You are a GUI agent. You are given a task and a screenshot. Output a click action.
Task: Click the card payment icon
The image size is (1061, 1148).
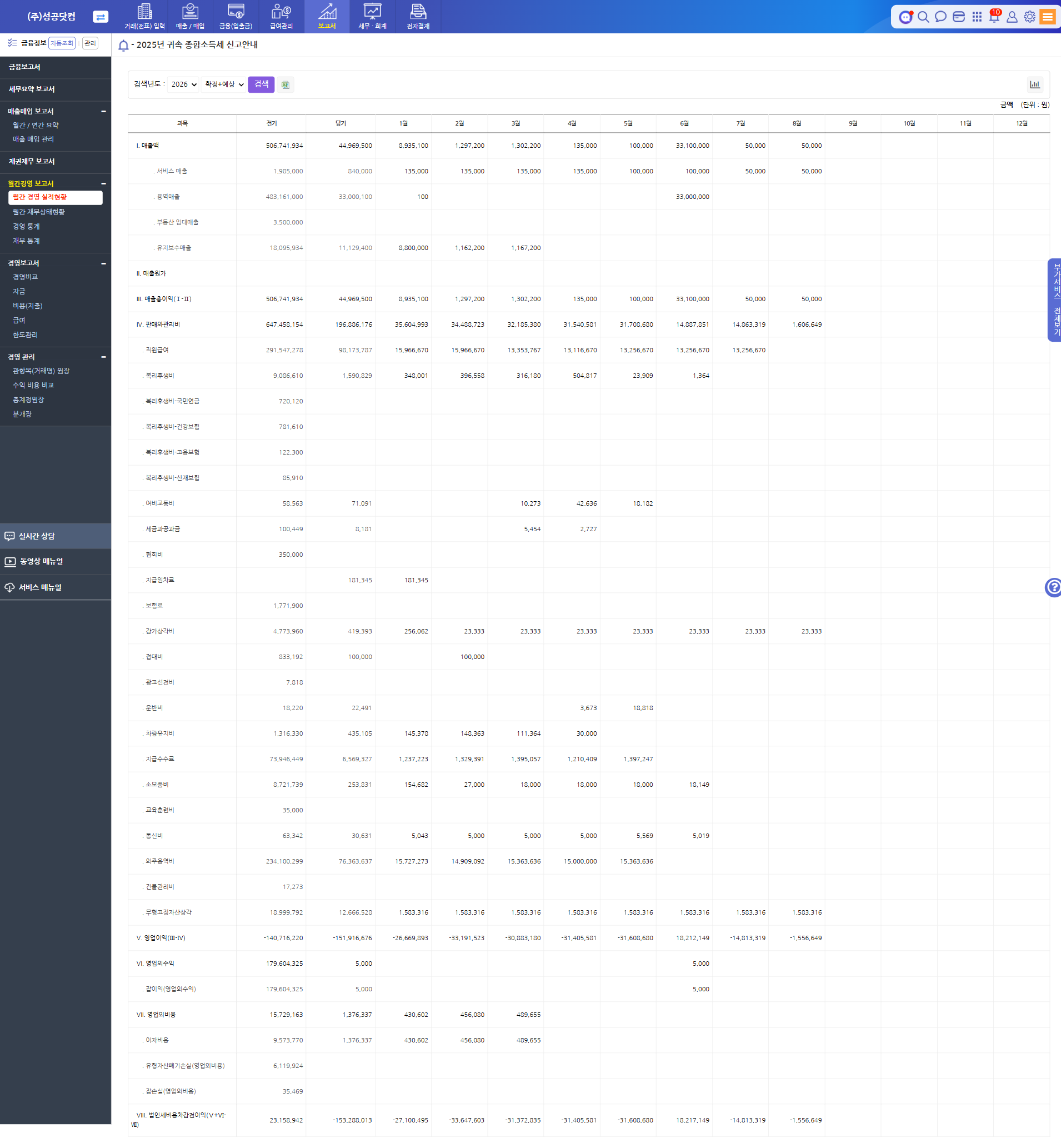click(x=959, y=17)
